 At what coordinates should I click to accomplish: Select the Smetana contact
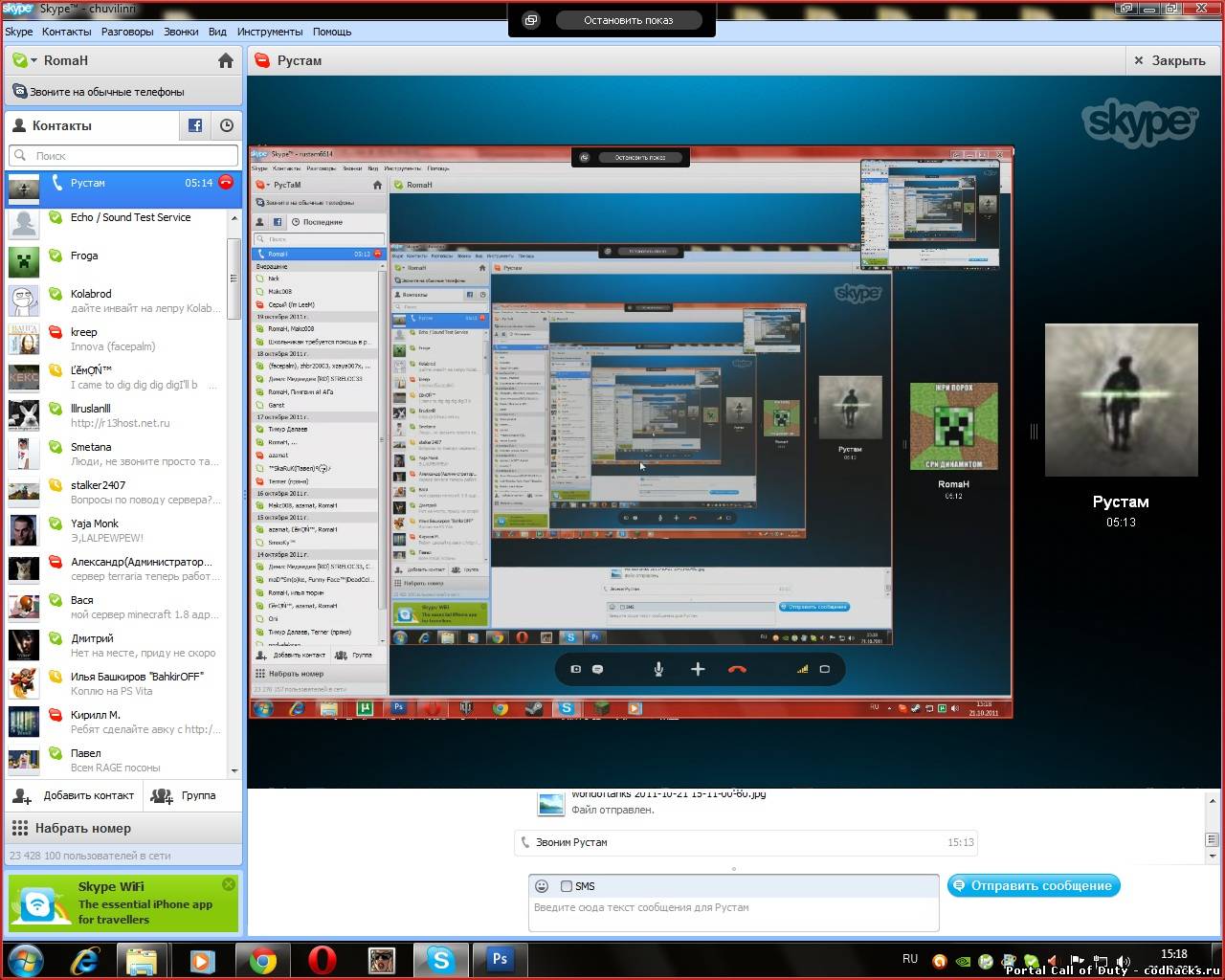point(116,454)
